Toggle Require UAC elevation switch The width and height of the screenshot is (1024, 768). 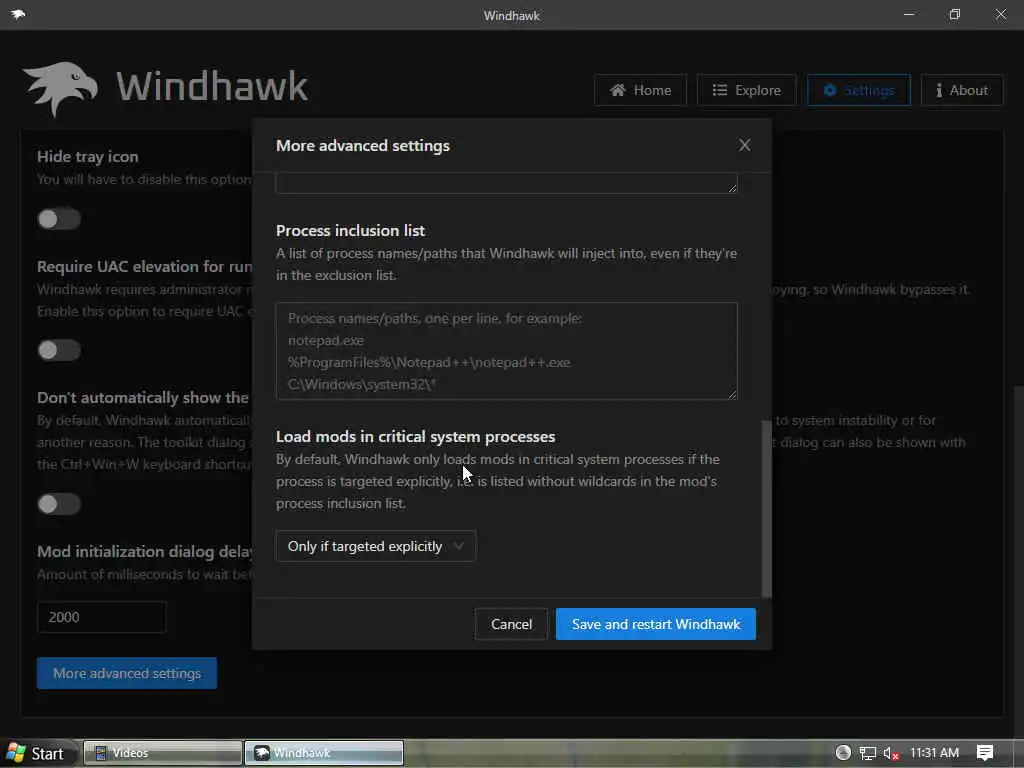tap(59, 350)
